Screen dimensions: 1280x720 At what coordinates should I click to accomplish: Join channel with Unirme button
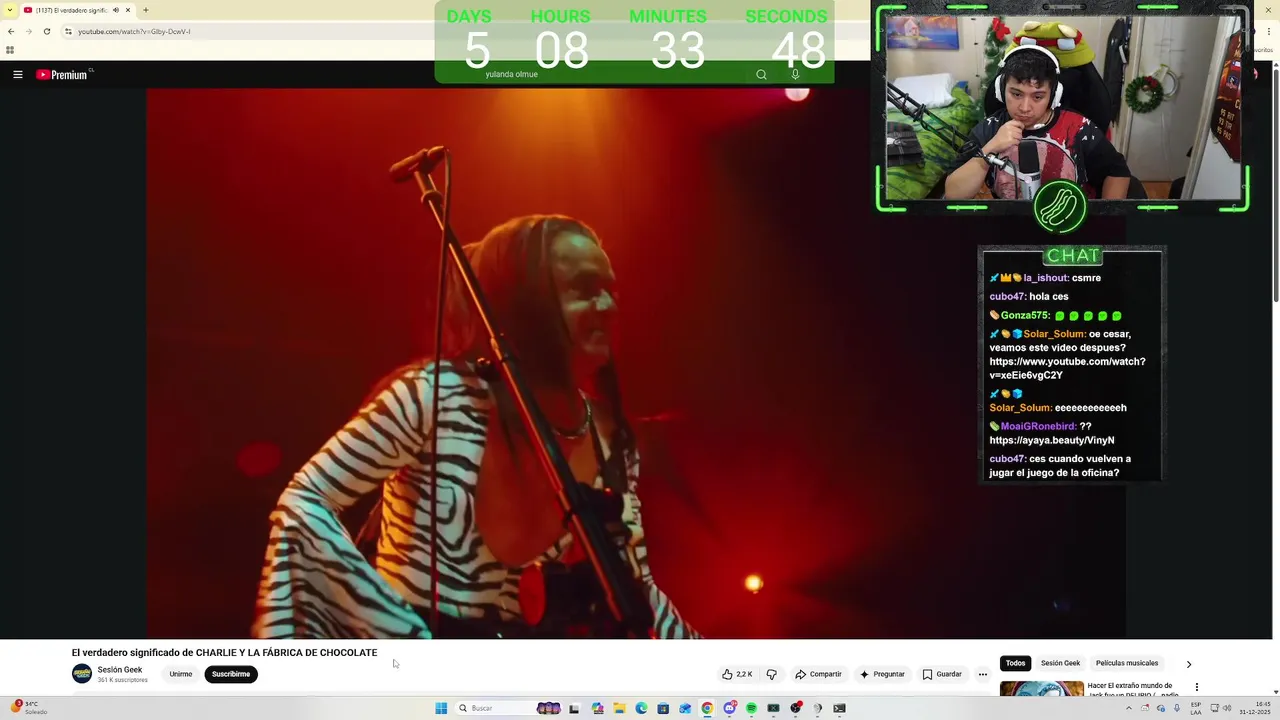coord(181,674)
